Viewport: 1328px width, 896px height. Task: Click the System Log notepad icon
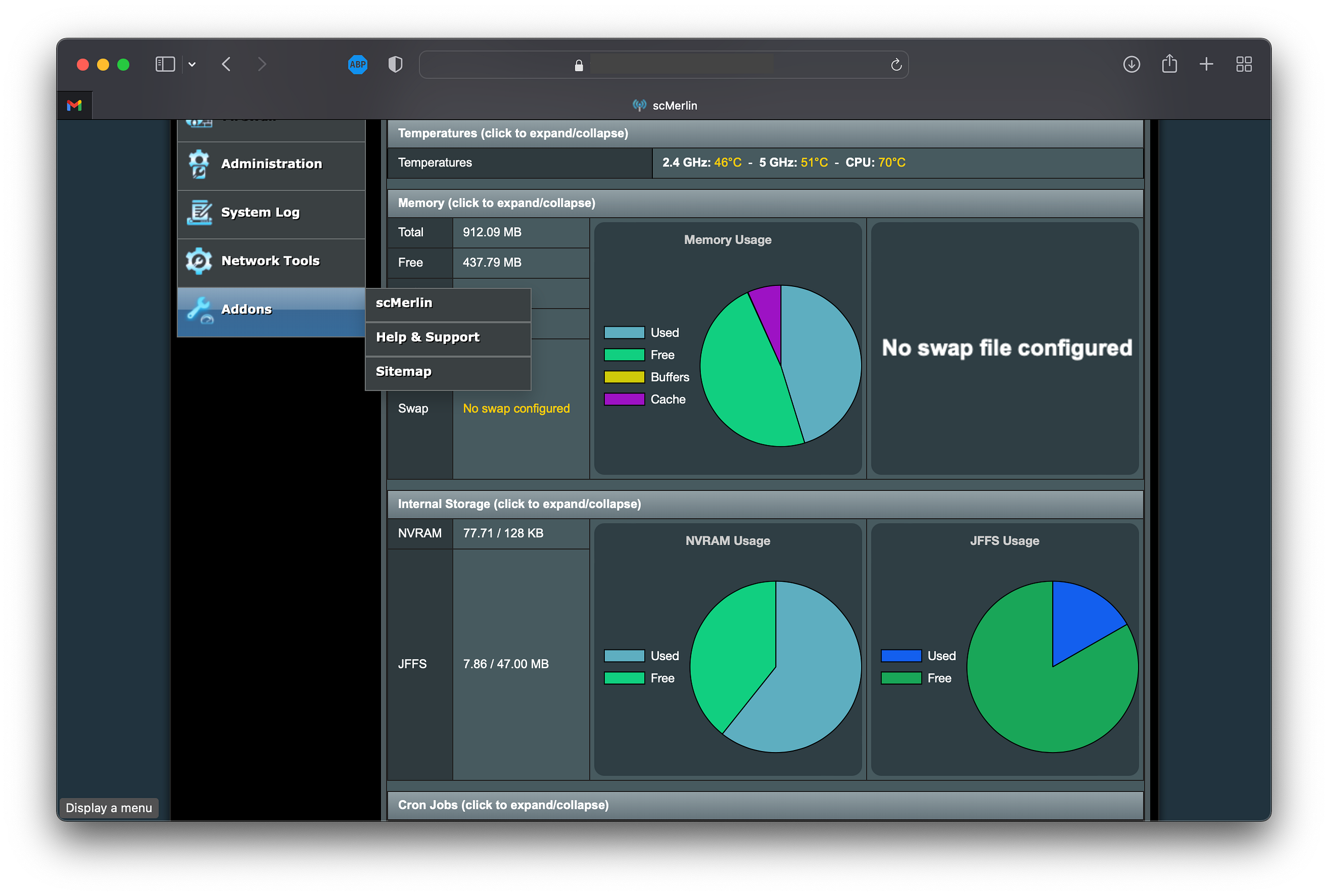click(198, 212)
